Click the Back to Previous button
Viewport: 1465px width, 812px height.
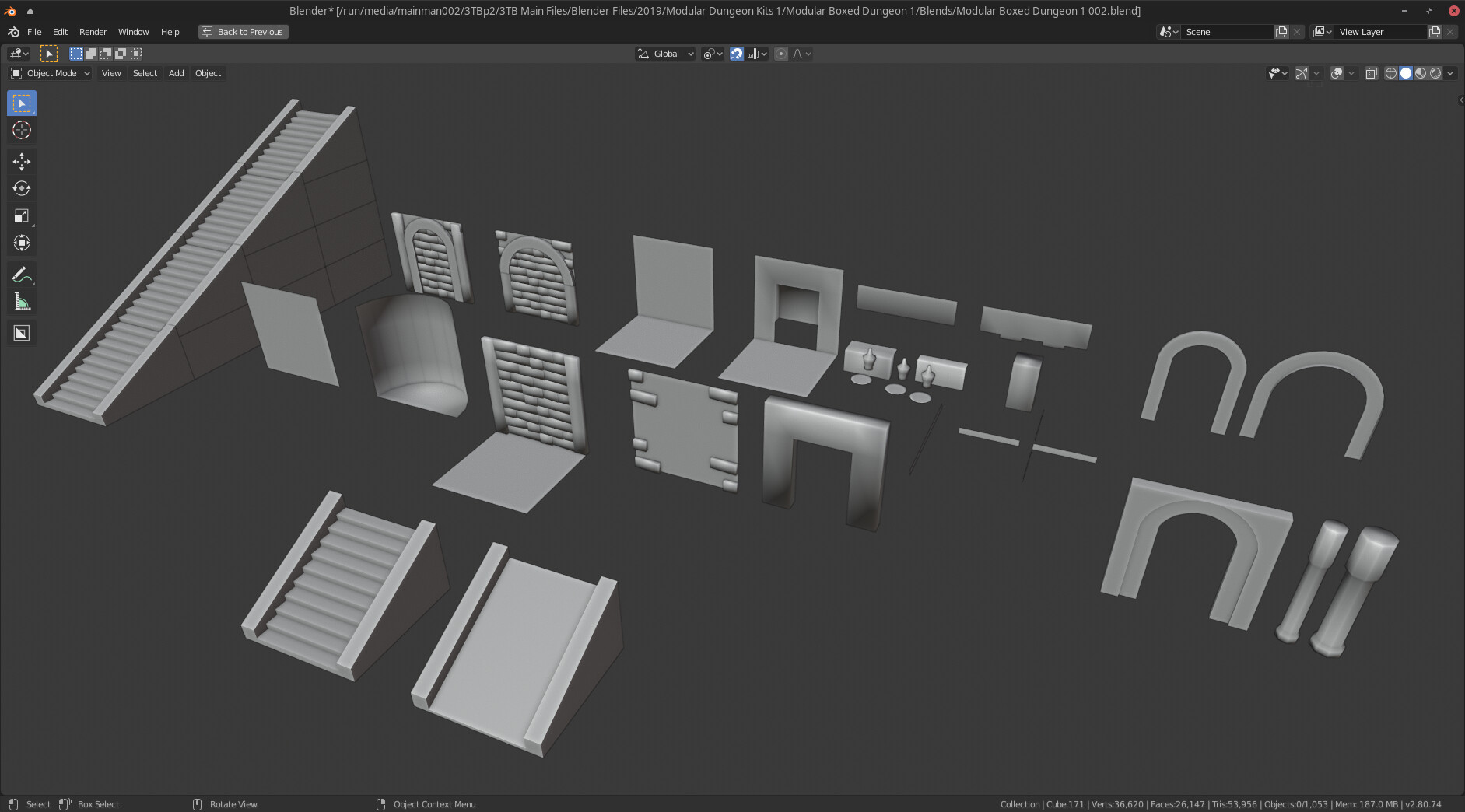242,32
